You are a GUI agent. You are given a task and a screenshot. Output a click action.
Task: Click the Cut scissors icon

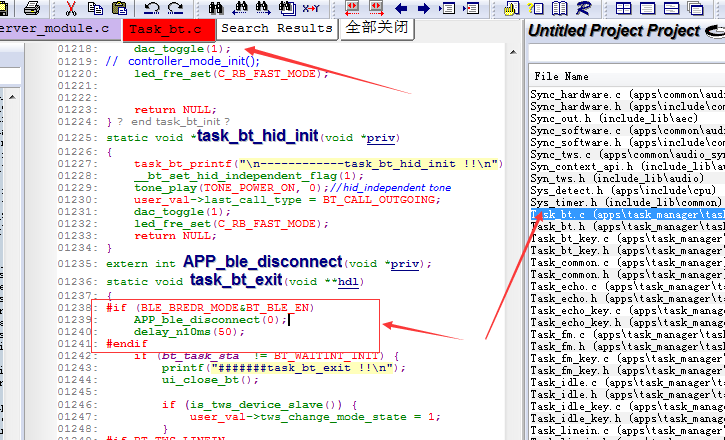(x=71, y=7)
